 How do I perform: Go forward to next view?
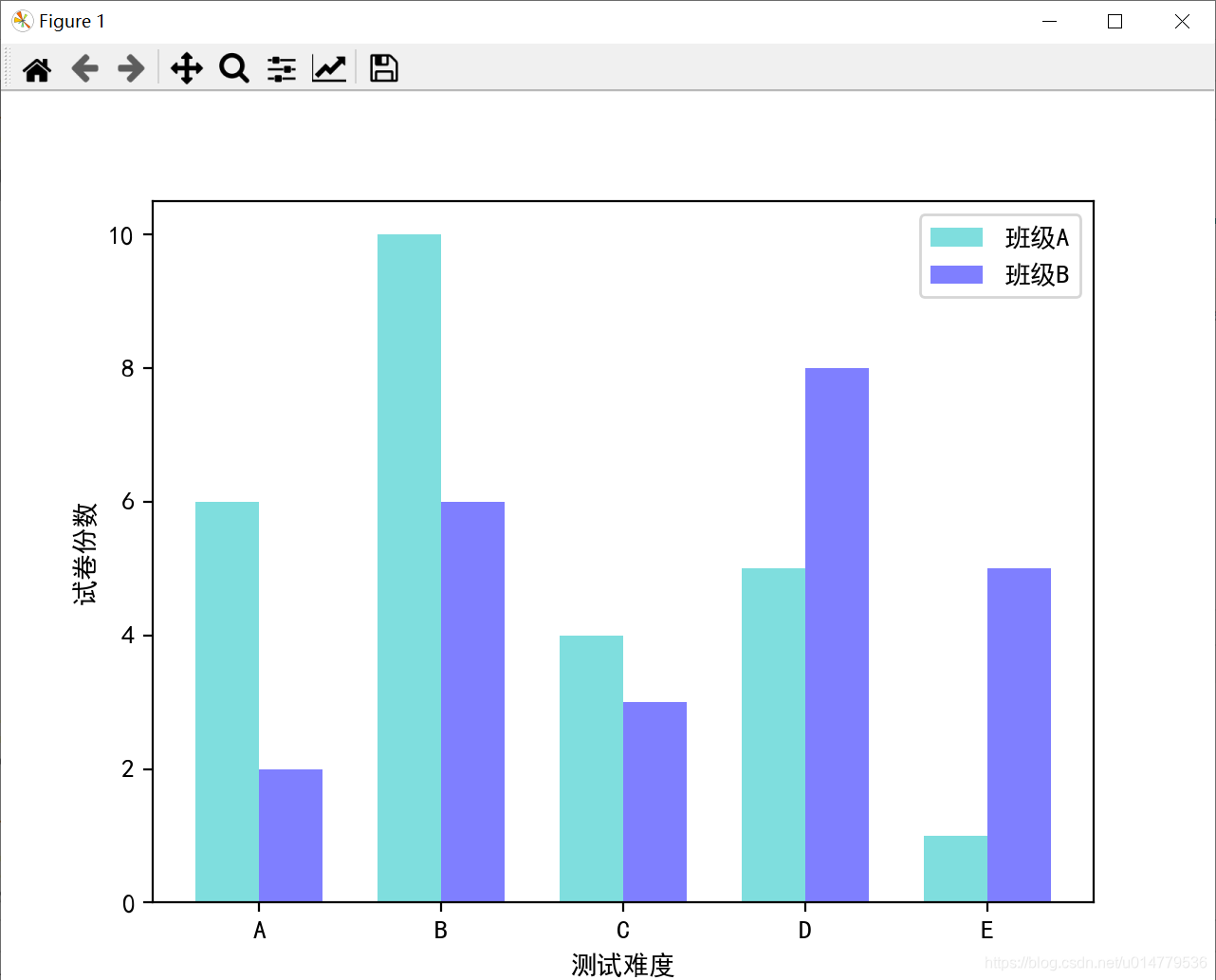pos(131,67)
